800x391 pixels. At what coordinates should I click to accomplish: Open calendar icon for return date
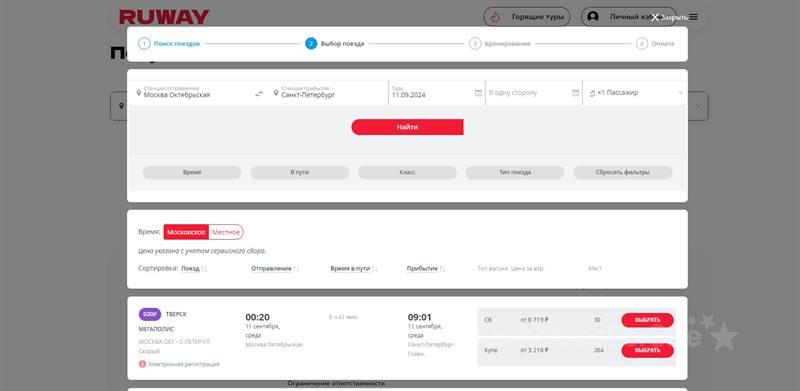coord(576,93)
